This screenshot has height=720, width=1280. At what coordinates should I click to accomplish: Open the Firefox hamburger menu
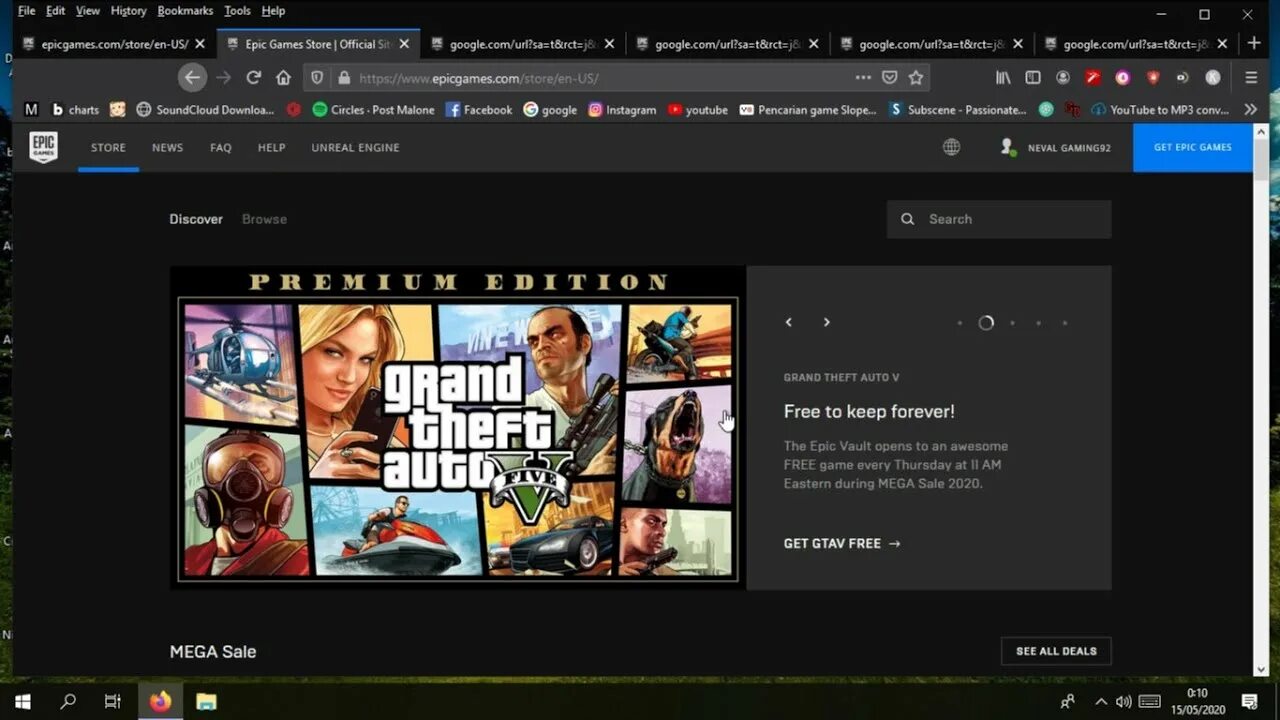[1251, 77]
